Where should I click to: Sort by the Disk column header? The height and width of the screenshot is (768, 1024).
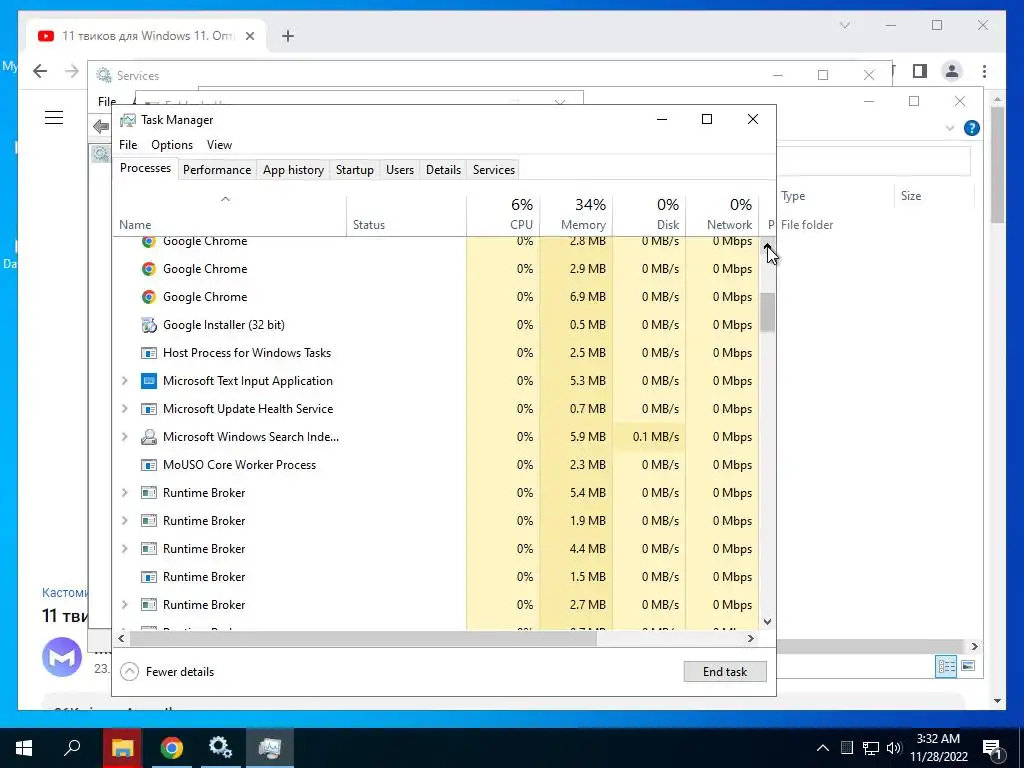pos(649,216)
